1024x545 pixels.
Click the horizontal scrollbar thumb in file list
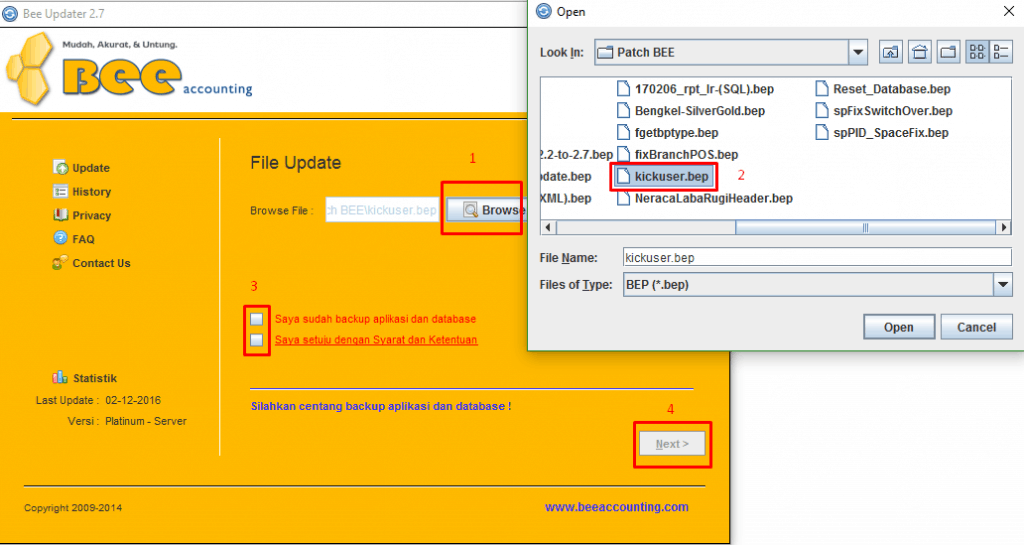click(866, 227)
